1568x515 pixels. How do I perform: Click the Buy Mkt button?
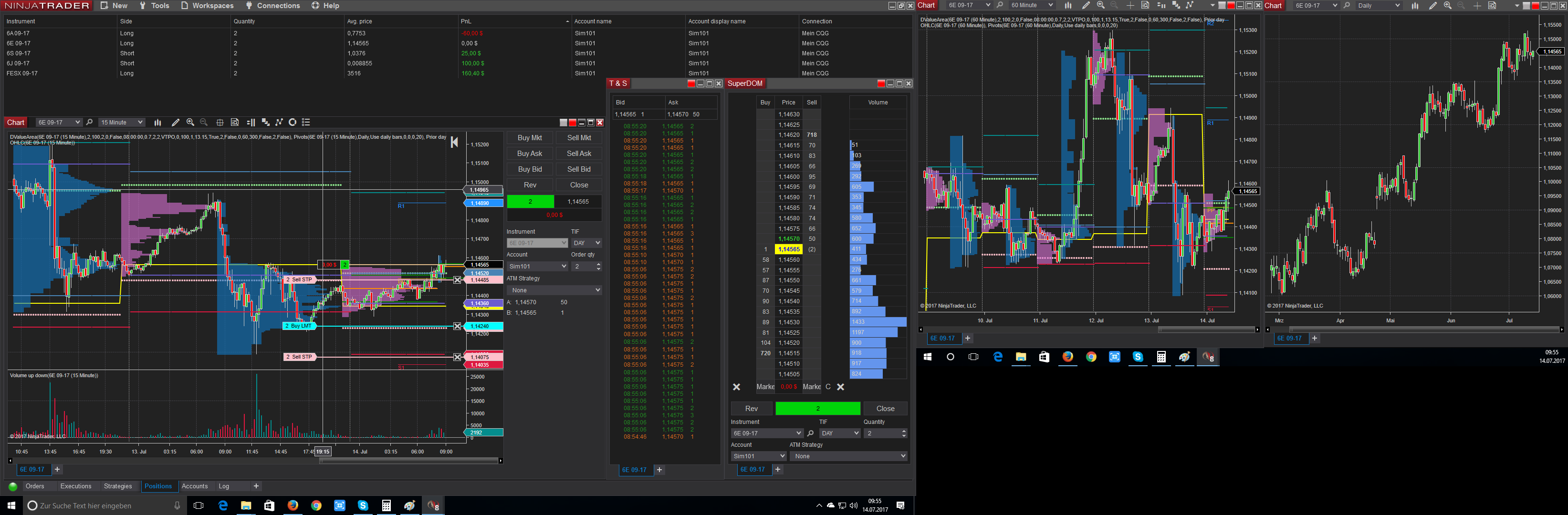tap(530, 138)
